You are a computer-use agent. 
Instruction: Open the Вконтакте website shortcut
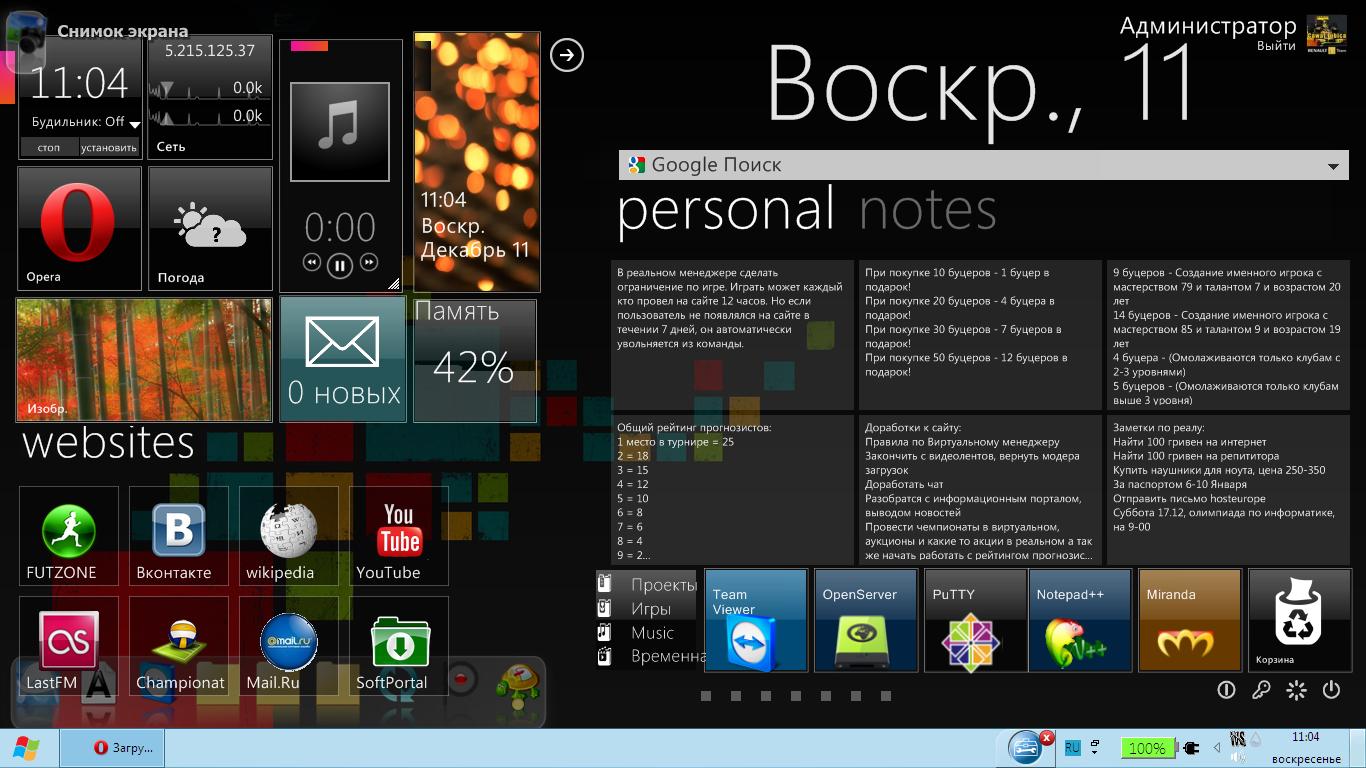[x=178, y=537]
